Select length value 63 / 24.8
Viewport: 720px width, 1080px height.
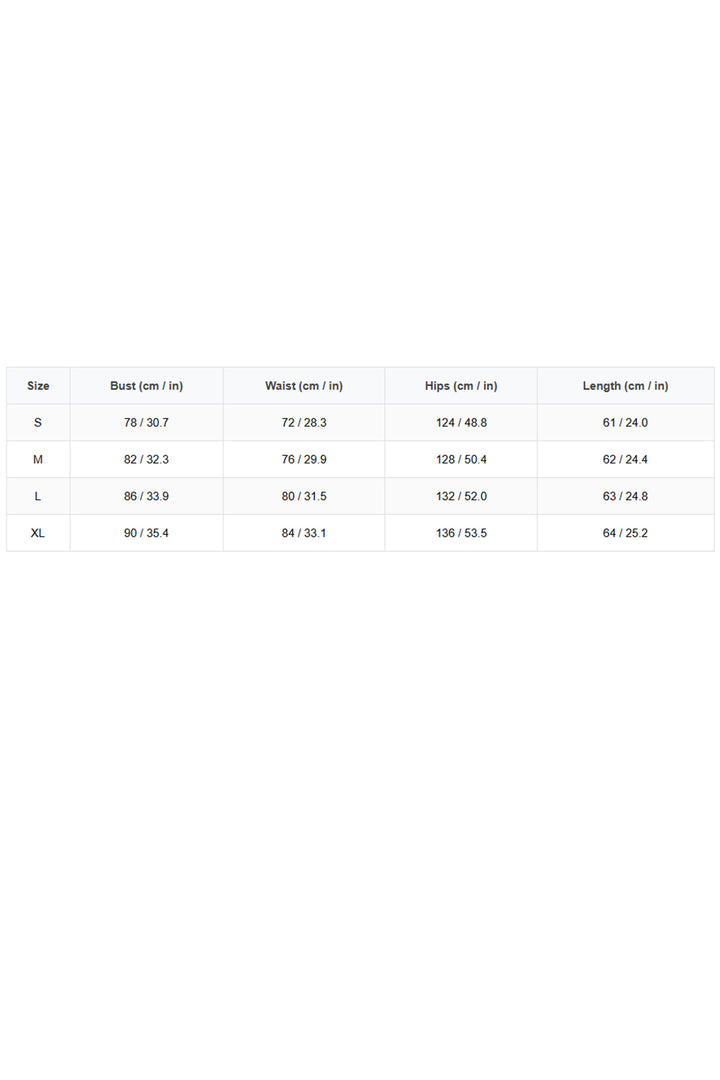point(626,496)
